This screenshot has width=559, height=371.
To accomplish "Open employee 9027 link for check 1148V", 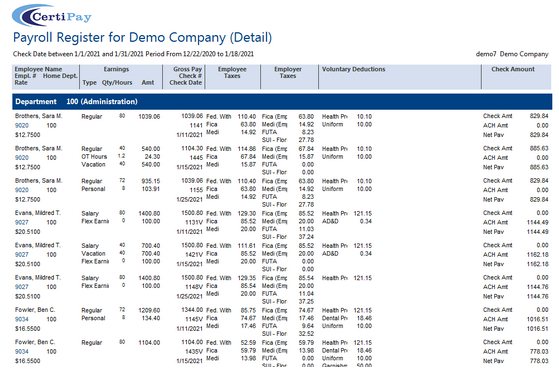I will point(22,287).
